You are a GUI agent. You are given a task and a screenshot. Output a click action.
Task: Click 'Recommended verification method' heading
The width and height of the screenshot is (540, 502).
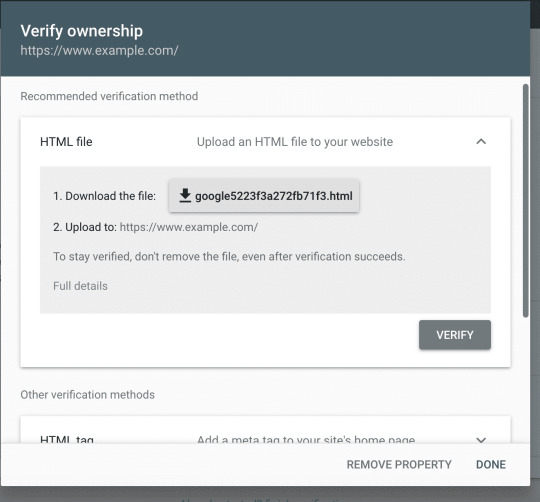point(109,96)
